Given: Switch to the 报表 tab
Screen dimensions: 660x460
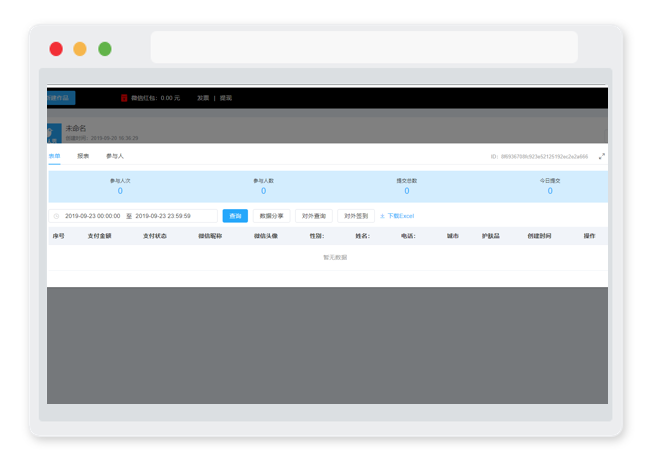Looking at the screenshot, I should point(83,156).
